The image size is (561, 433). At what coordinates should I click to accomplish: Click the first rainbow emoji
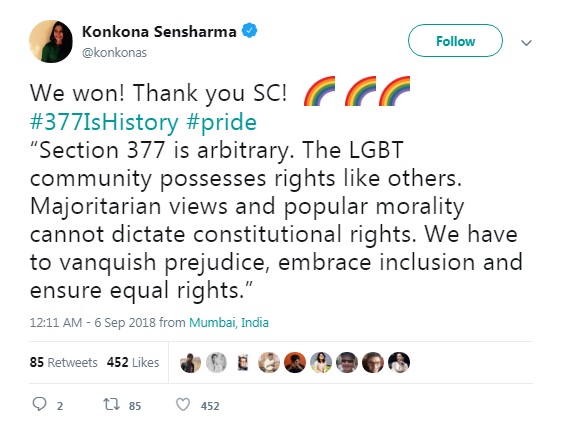[319, 91]
